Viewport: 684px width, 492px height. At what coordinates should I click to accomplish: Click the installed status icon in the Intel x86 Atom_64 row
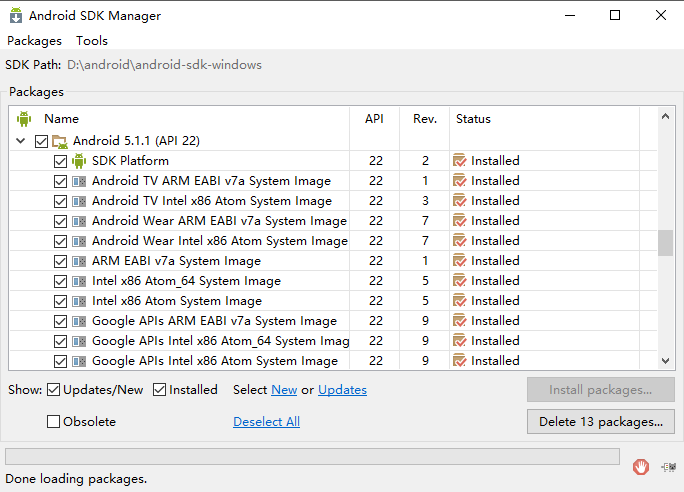point(459,281)
